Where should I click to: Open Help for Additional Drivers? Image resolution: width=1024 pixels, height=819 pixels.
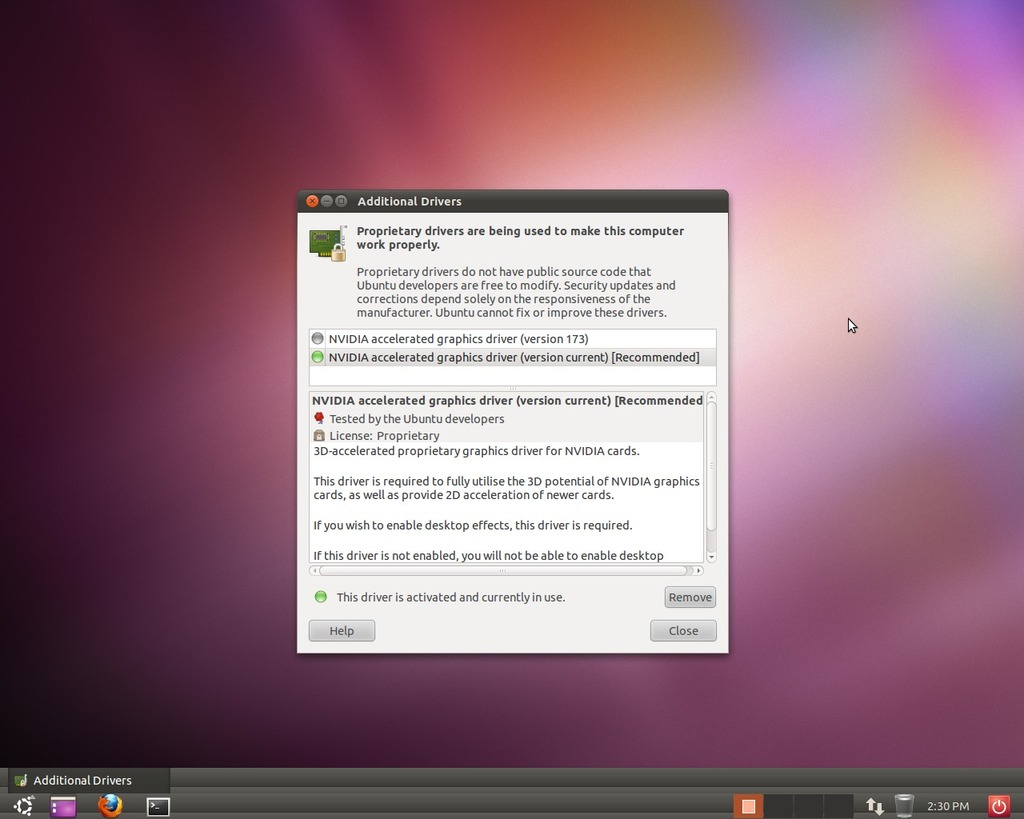click(x=342, y=631)
